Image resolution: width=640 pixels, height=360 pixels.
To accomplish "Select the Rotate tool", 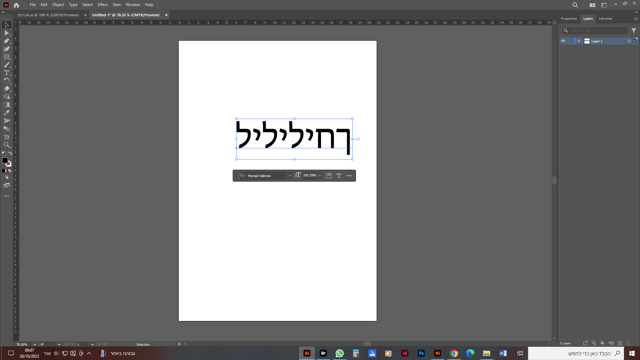I will point(7,81).
